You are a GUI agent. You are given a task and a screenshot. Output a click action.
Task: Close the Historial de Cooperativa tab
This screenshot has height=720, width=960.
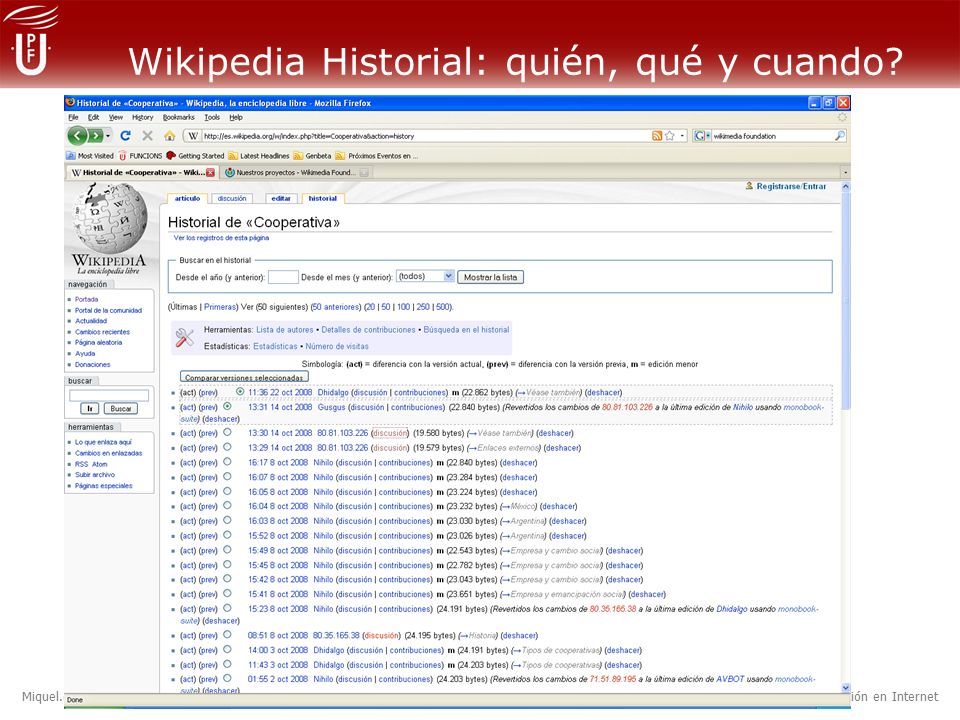(x=211, y=173)
